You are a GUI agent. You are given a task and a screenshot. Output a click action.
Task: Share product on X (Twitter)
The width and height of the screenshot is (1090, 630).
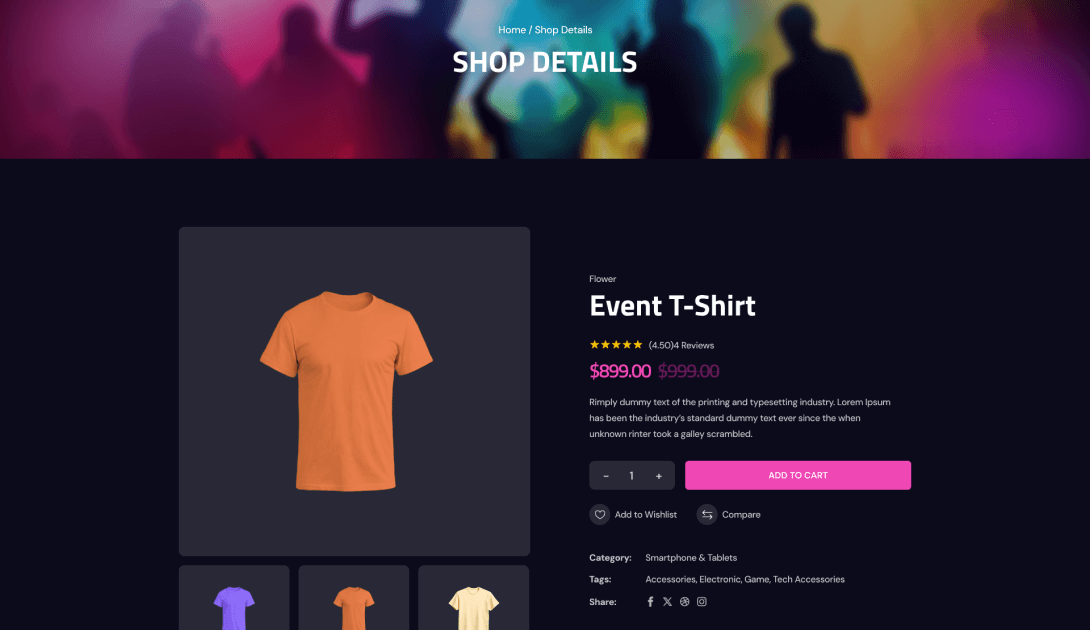click(667, 601)
